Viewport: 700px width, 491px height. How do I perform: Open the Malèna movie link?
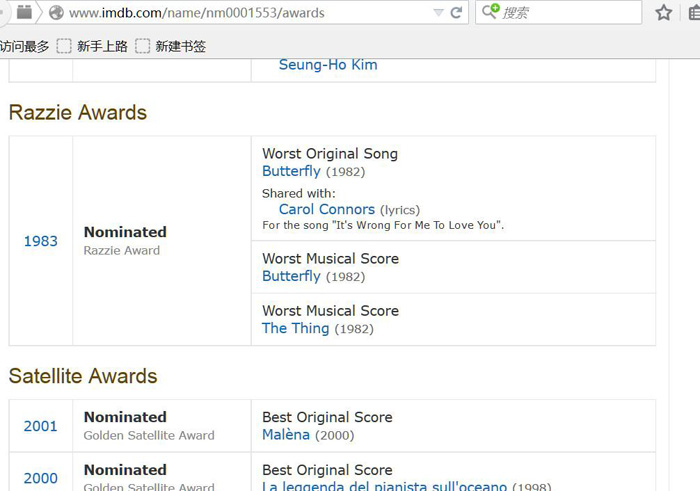coord(286,434)
